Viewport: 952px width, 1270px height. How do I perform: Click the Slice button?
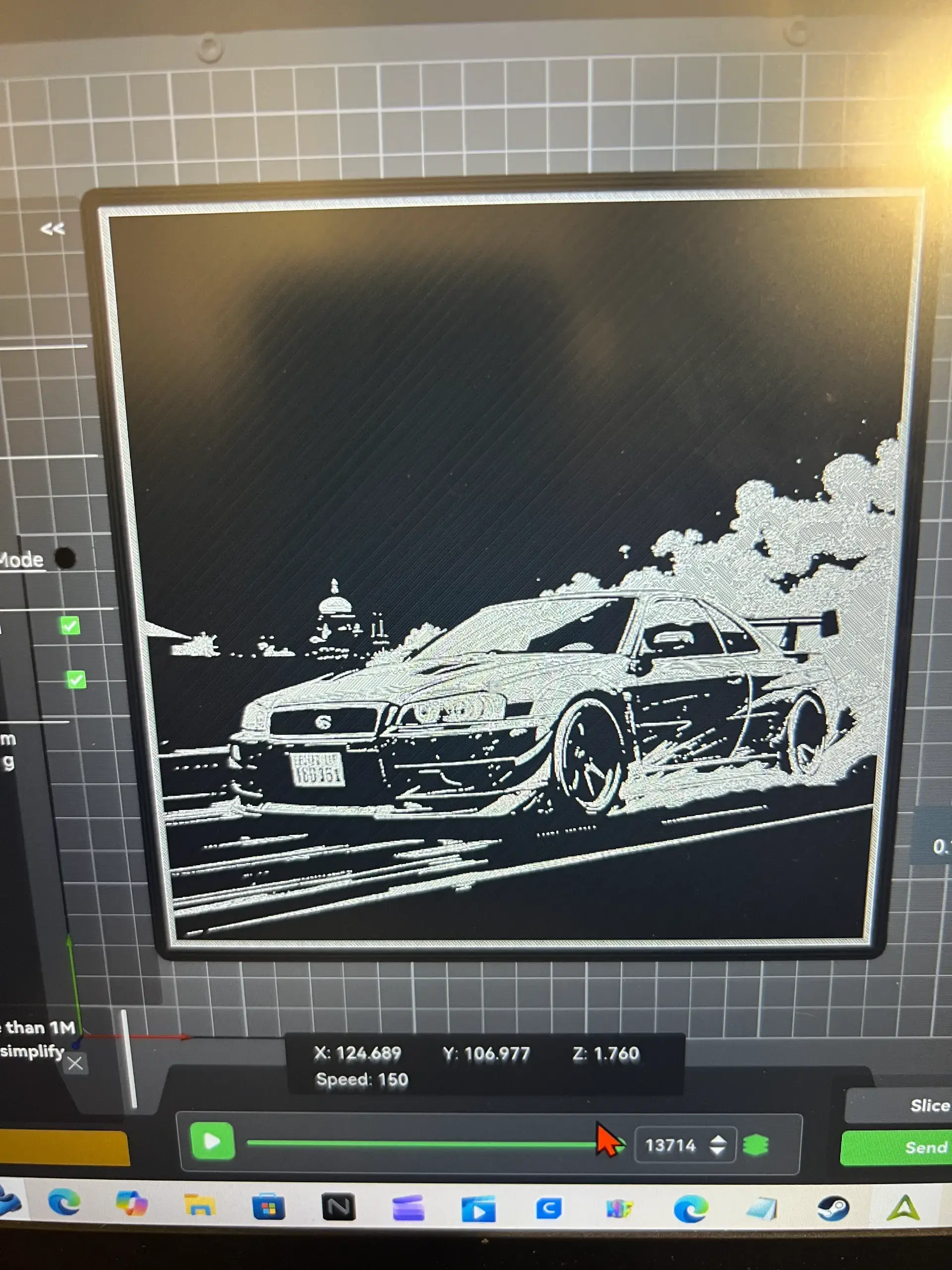[899, 1105]
